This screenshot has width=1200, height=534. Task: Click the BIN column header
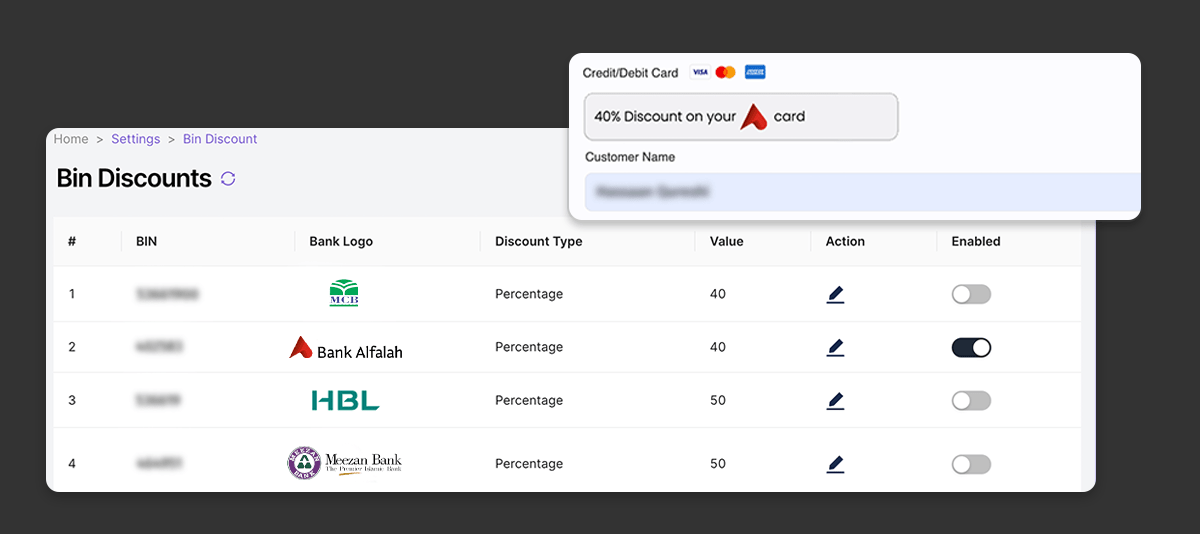point(146,241)
